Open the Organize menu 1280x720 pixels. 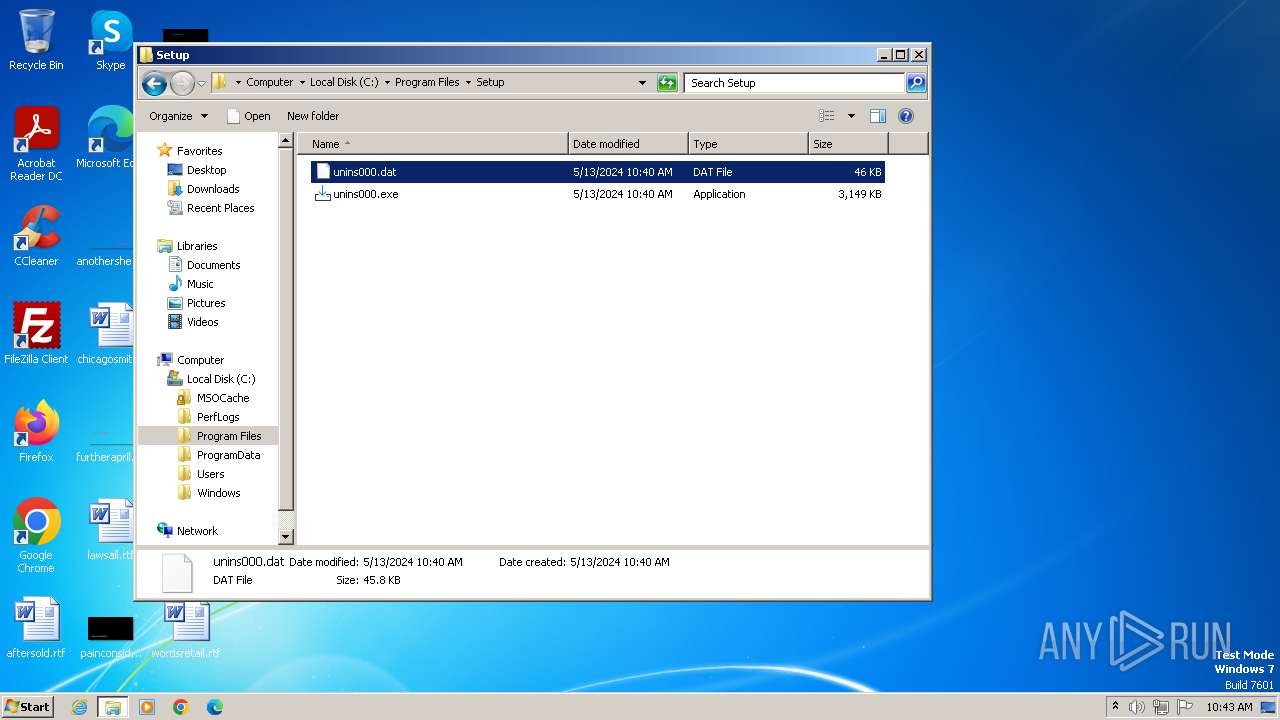point(178,116)
